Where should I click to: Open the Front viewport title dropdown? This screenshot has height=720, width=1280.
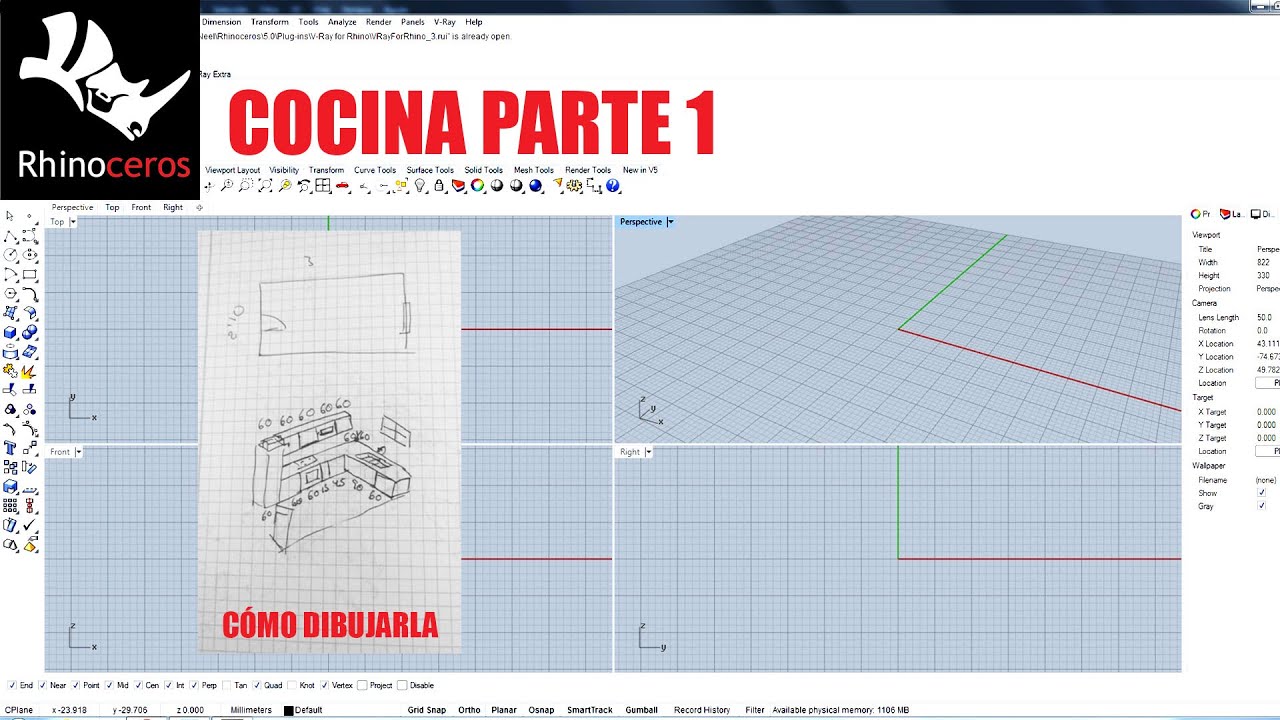click(x=78, y=452)
